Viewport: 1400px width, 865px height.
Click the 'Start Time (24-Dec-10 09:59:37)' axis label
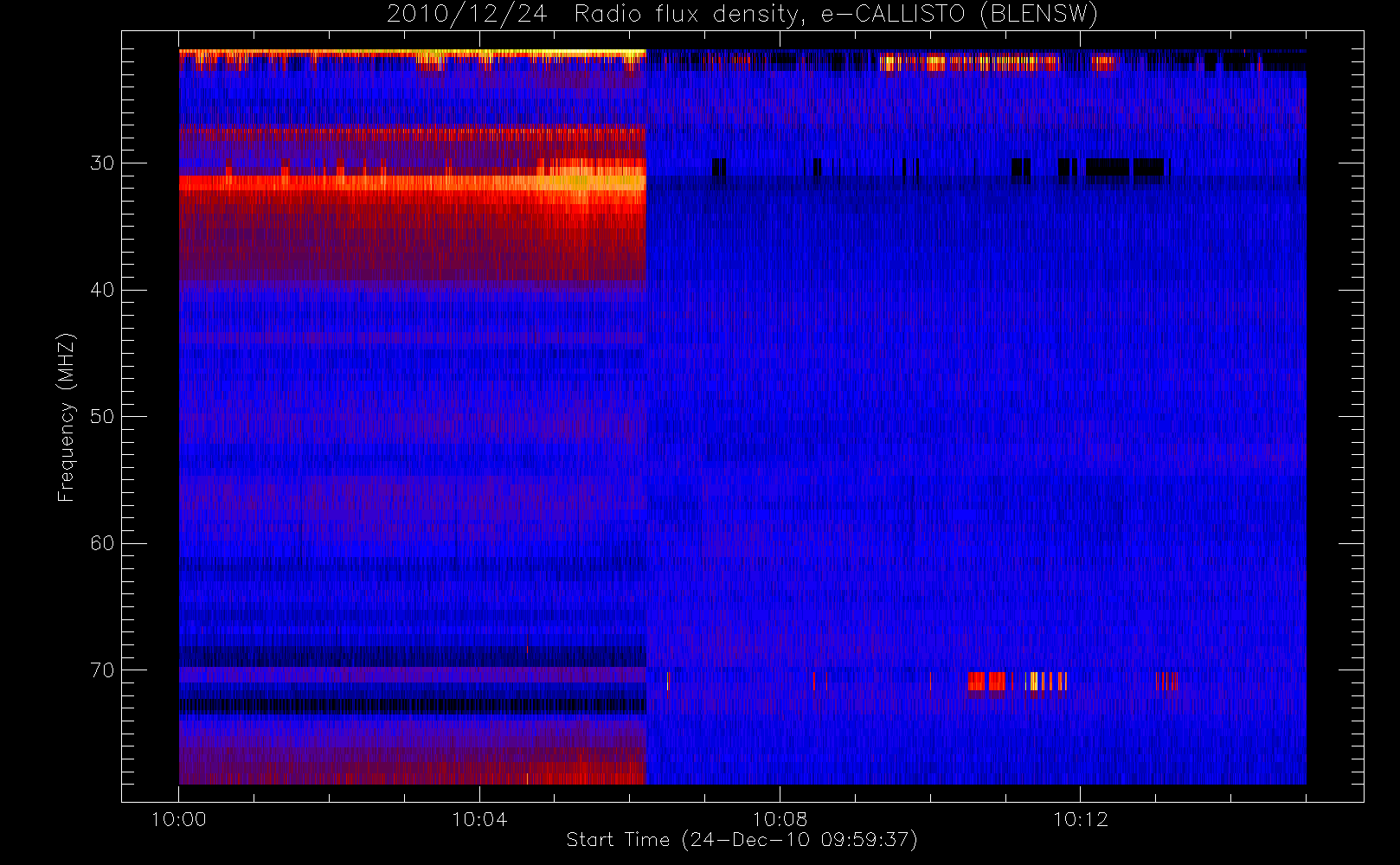coord(742,840)
